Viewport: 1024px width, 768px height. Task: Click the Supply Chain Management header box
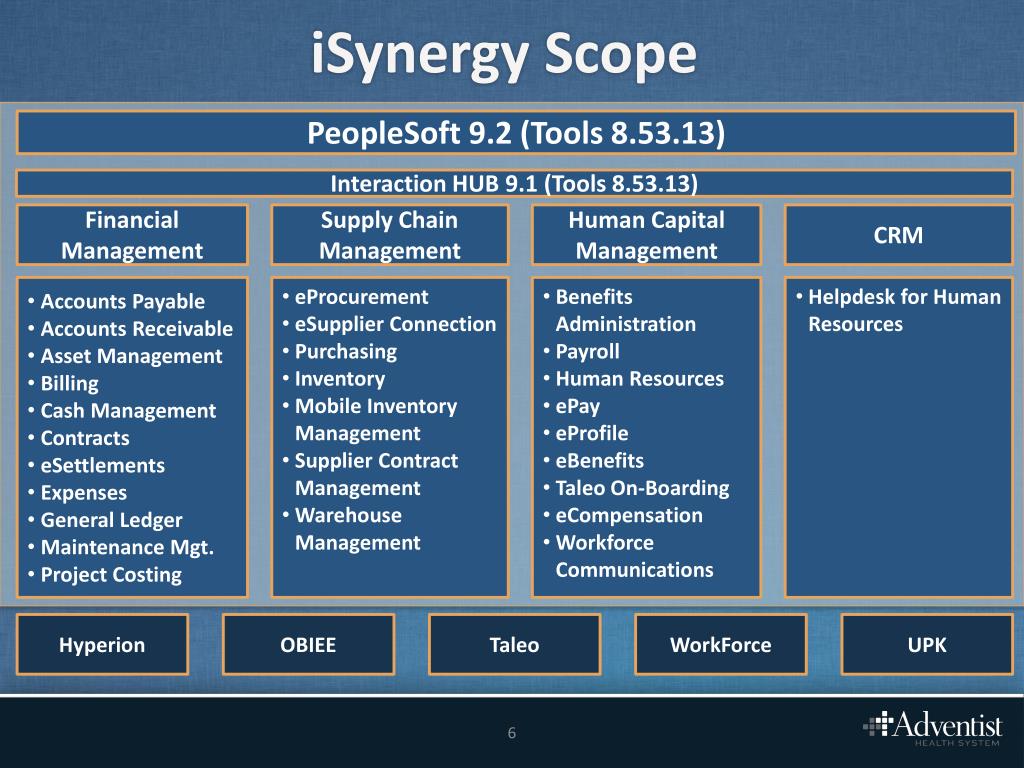click(x=390, y=235)
